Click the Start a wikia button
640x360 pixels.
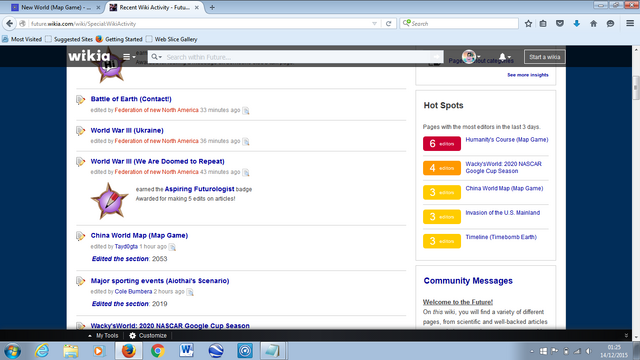click(544, 57)
